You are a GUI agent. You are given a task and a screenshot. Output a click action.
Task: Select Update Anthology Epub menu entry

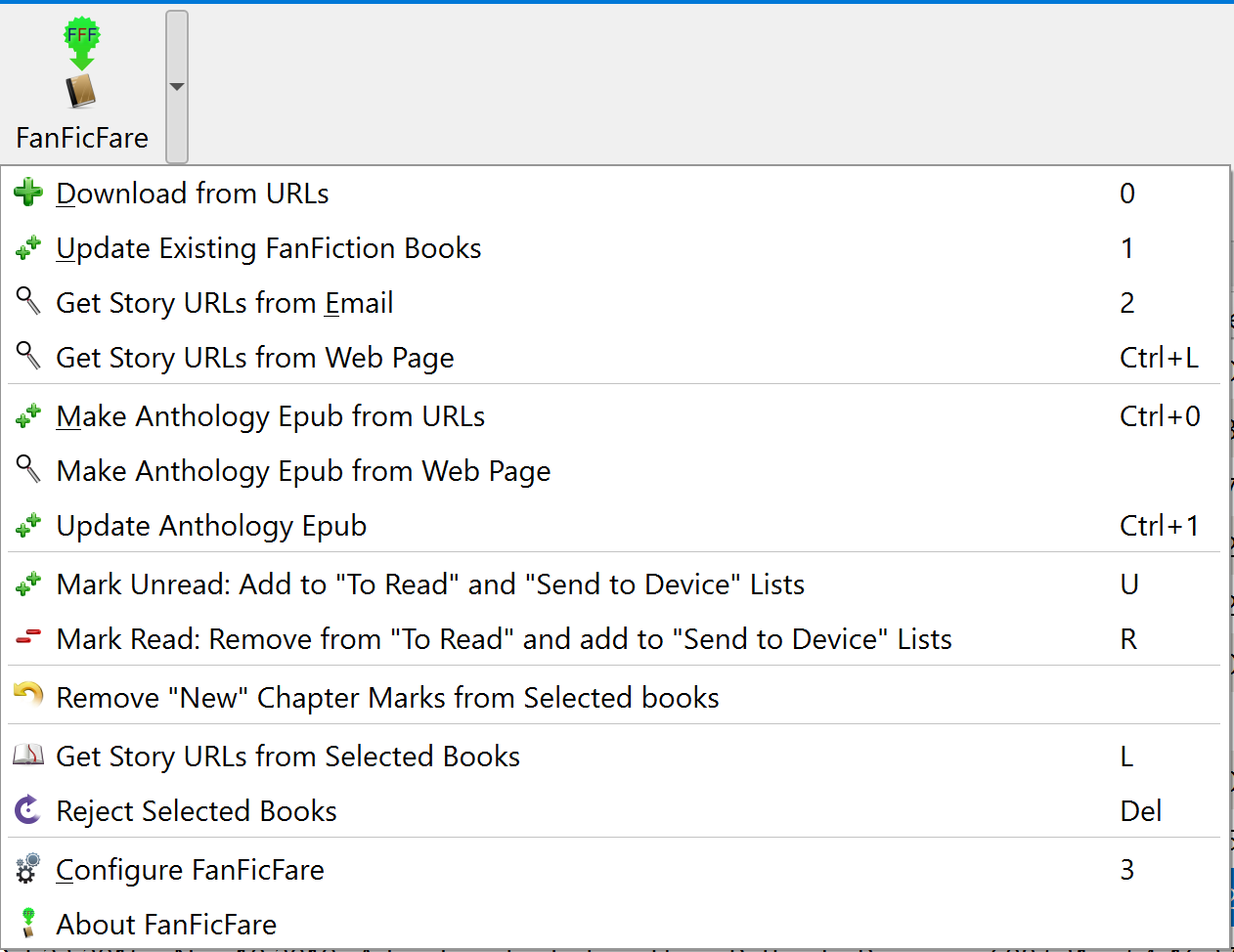[x=211, y=526]
